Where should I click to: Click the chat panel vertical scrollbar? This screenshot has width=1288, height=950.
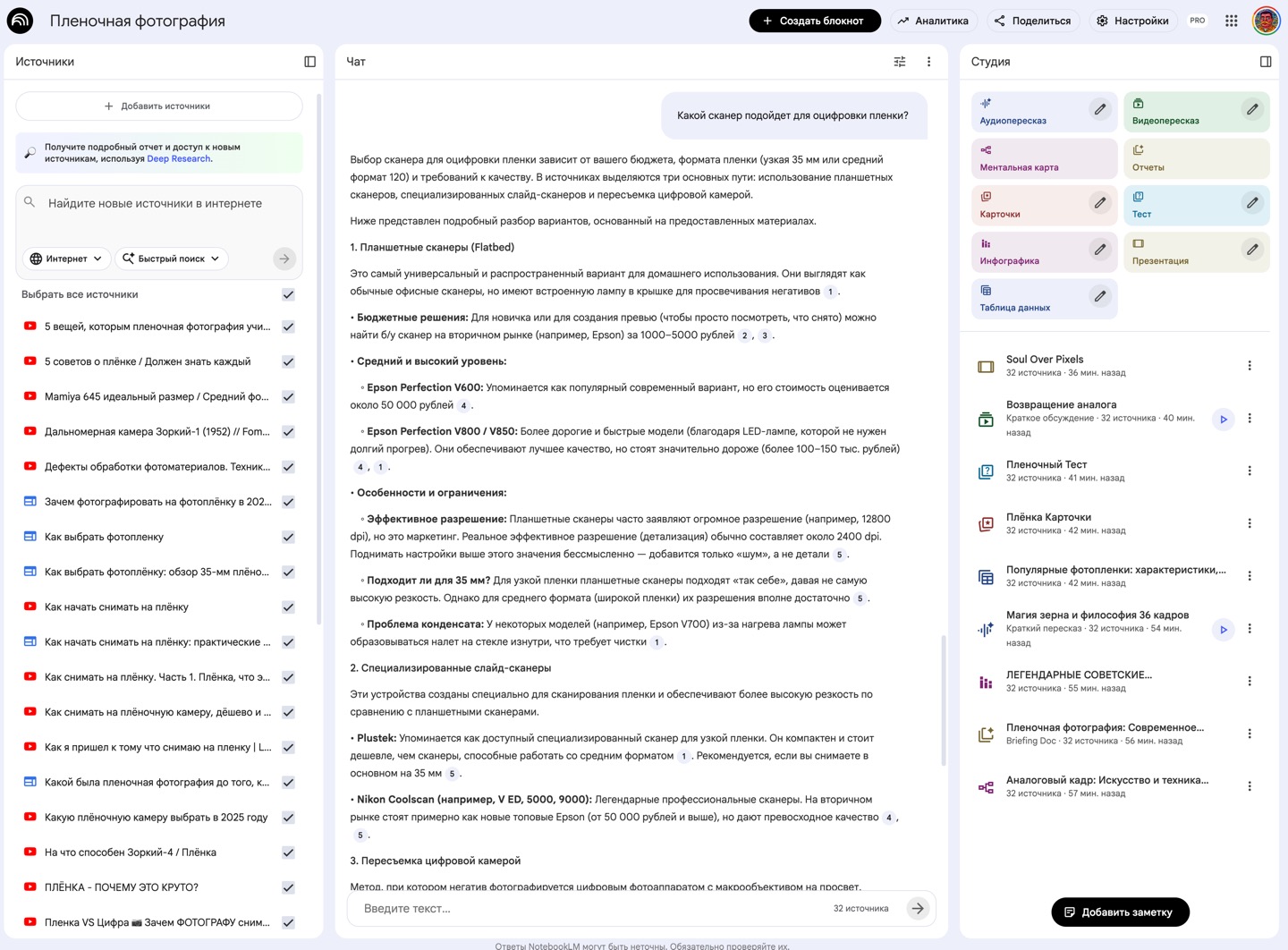pos(943,700)
